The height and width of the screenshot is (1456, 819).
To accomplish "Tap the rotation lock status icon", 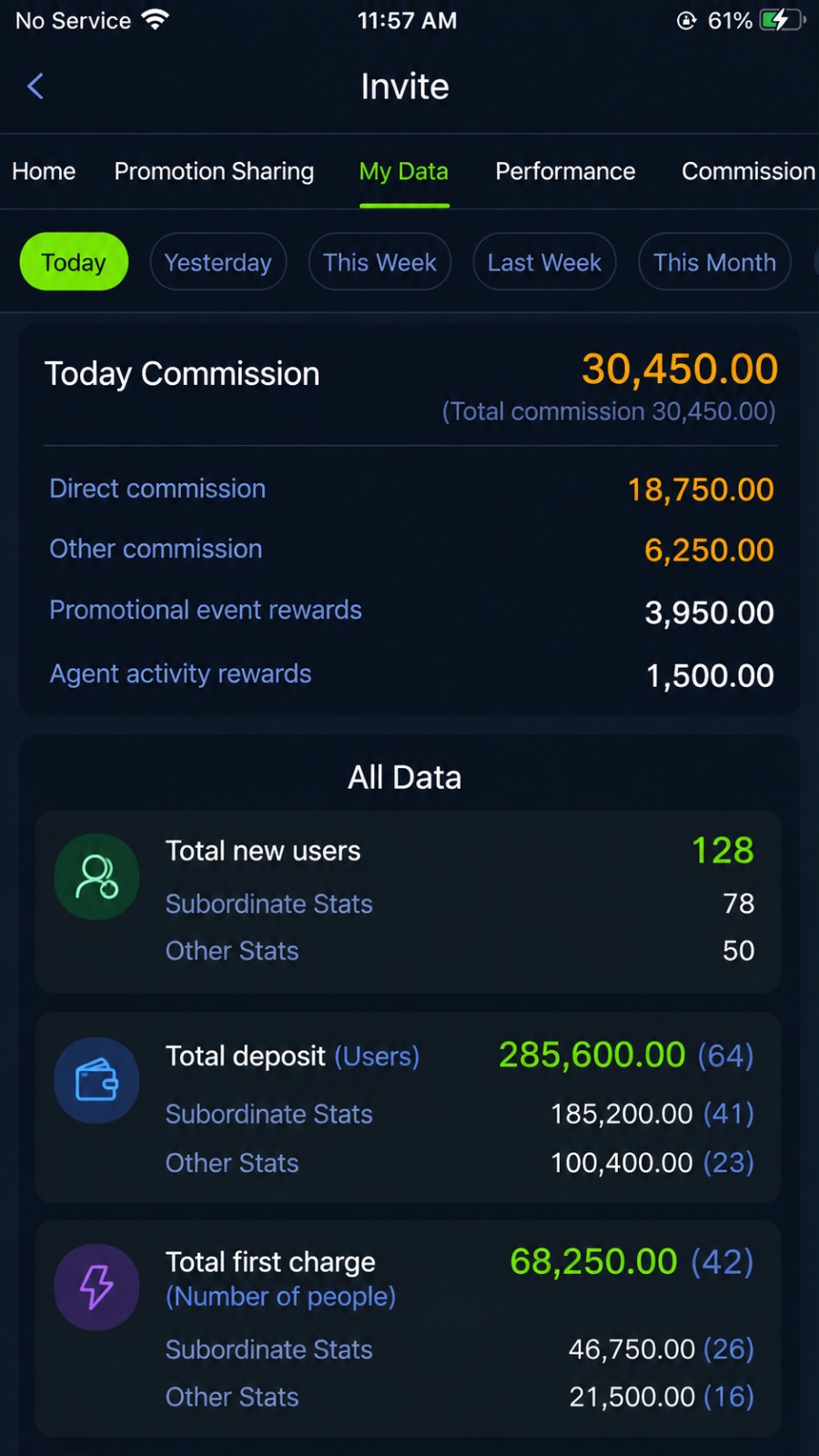I will pos(687,20).
